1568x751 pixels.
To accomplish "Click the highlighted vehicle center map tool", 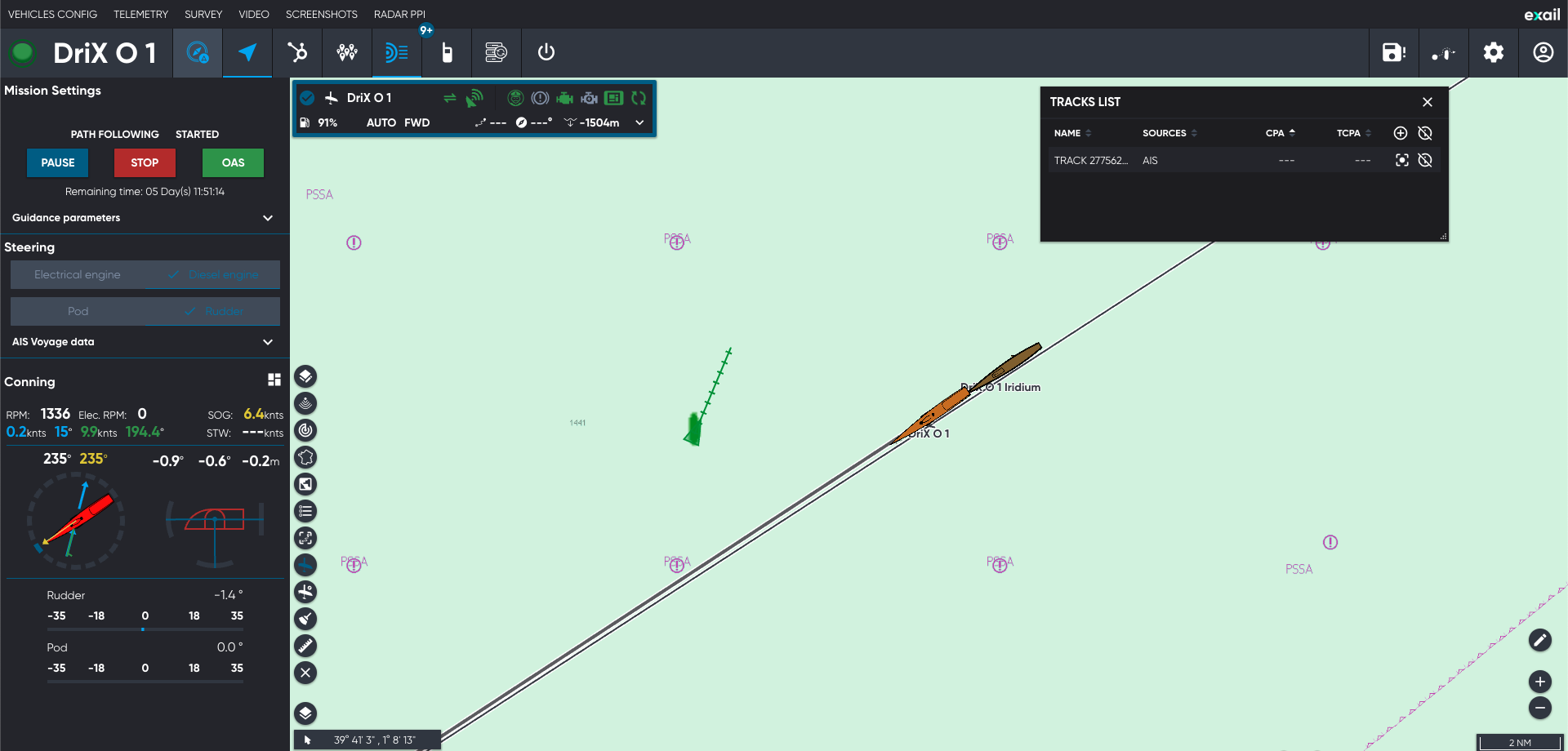I will click(x=305, y=565).
